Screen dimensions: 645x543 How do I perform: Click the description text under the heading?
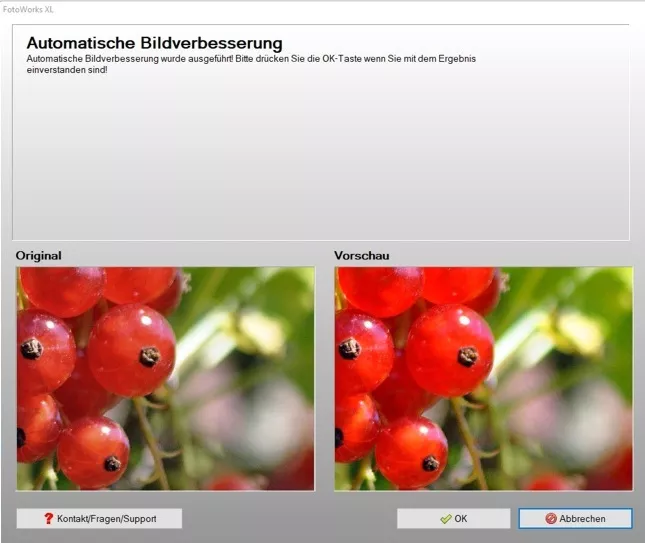[250, 65]
